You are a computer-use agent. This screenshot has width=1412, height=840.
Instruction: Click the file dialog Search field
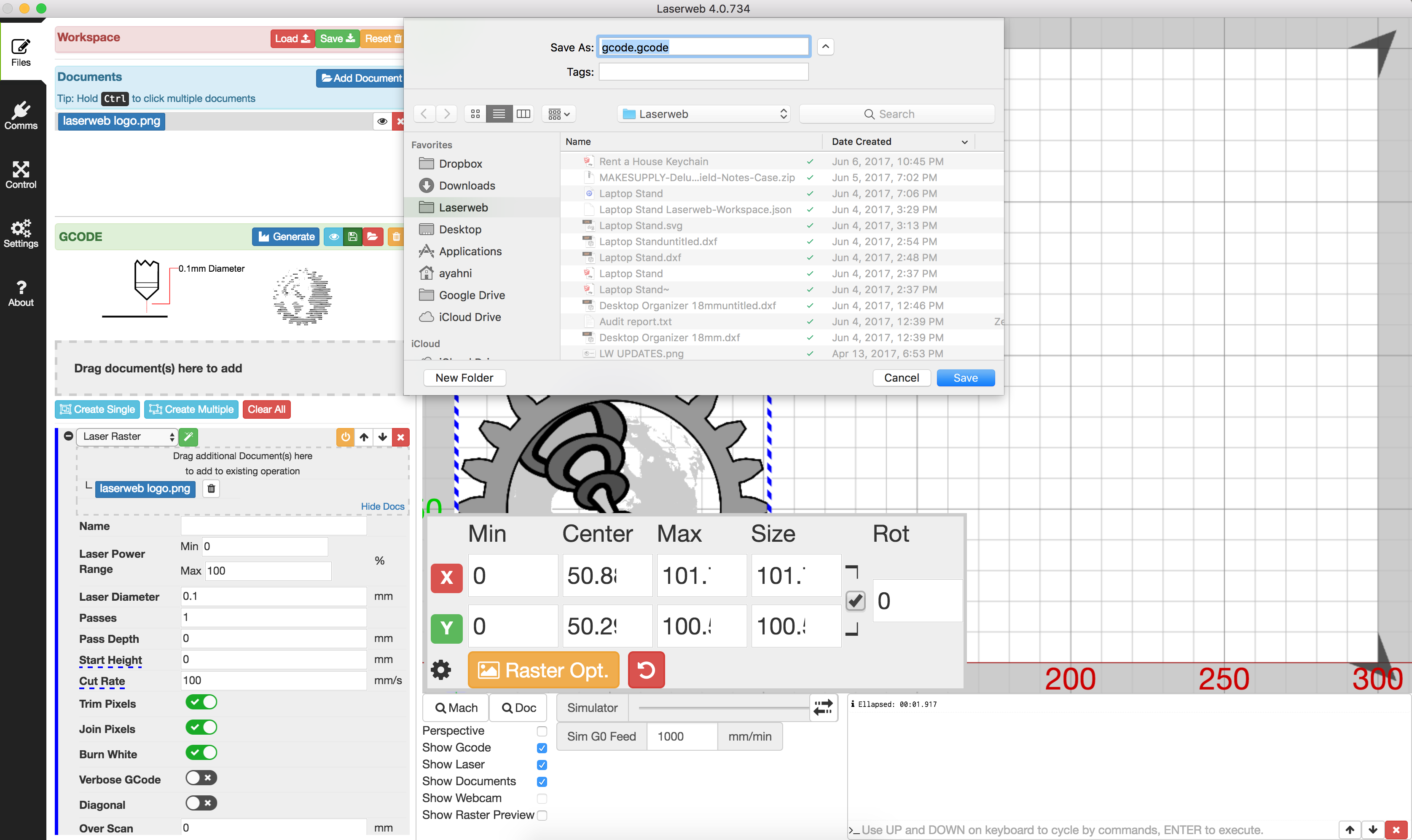896,114
